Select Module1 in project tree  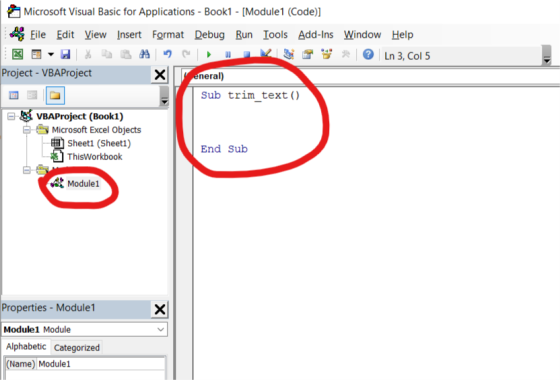(83, 184)
